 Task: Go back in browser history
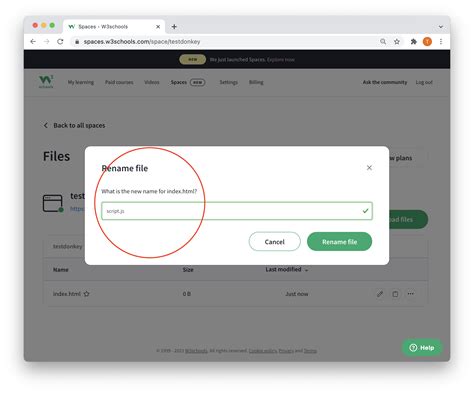click(33, 42)
